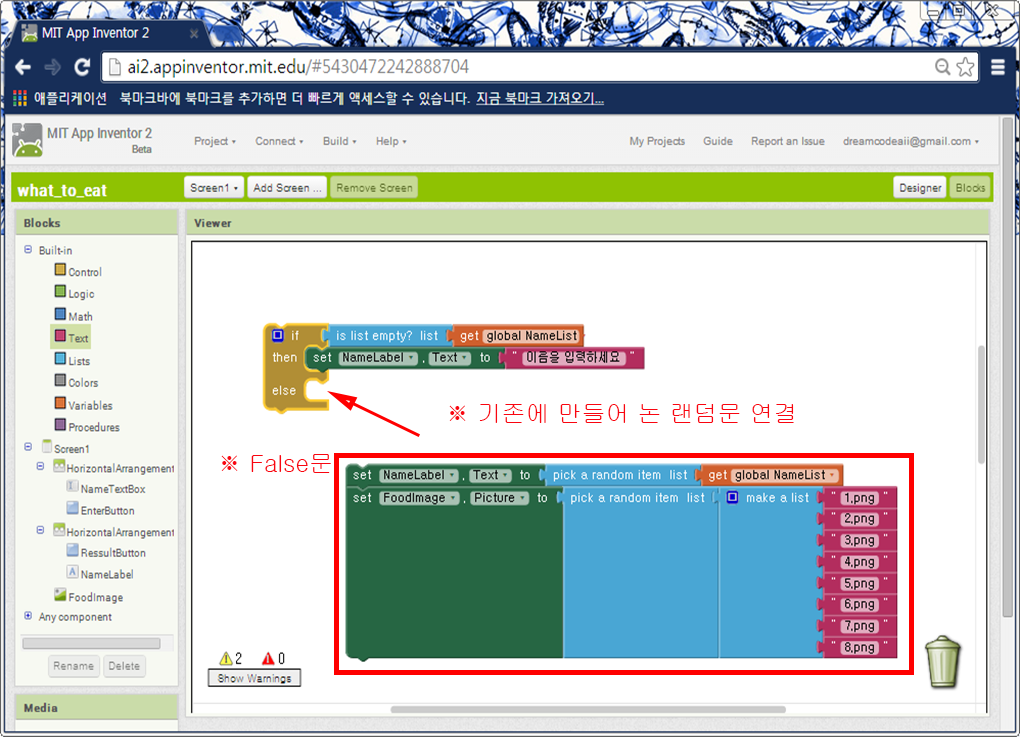Viewport: 1020px width, 737px height.
Task: Open the Connect menu
Action: click(x=279, y=141)
